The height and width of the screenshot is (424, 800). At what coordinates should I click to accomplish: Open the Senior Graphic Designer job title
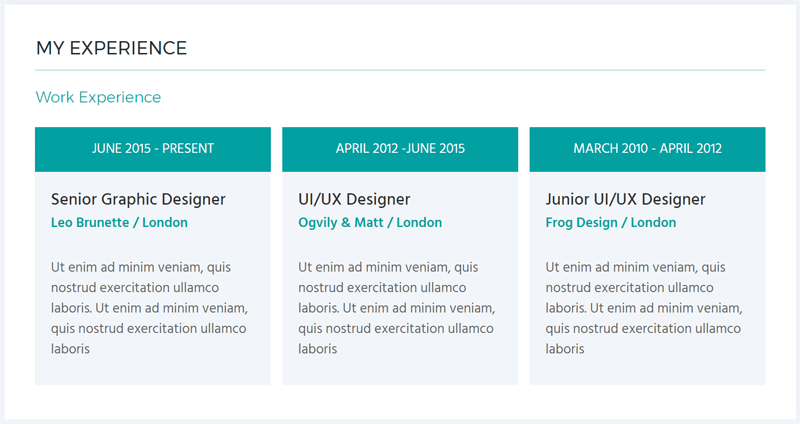(138, 199)
